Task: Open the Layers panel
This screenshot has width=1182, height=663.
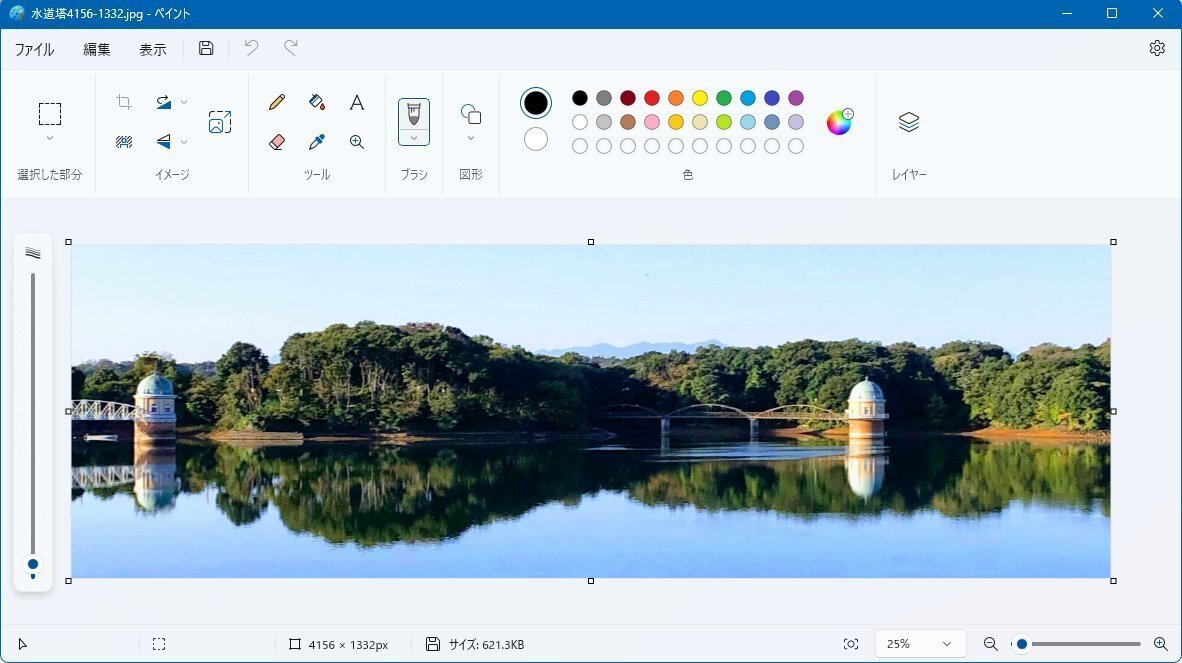Action: coord(909,121)
